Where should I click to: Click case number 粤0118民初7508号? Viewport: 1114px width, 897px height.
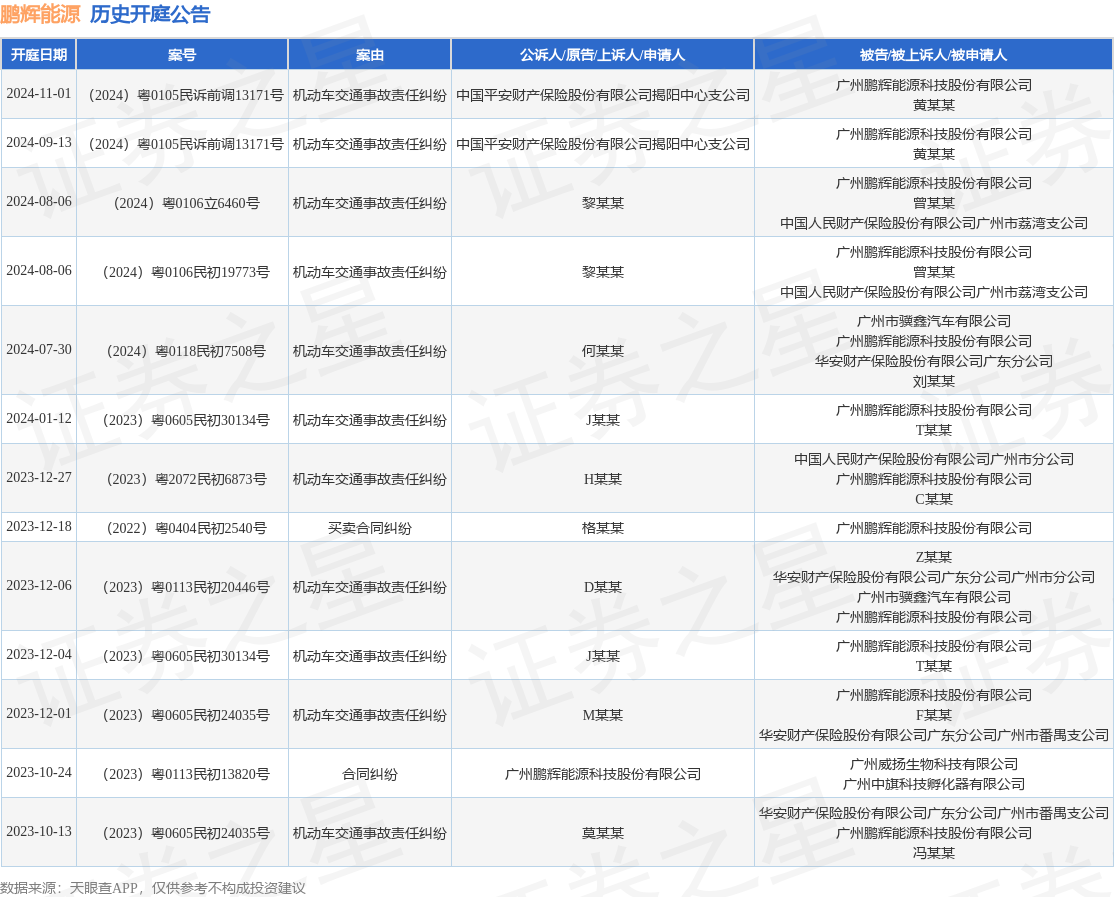(x=186, y=351)
